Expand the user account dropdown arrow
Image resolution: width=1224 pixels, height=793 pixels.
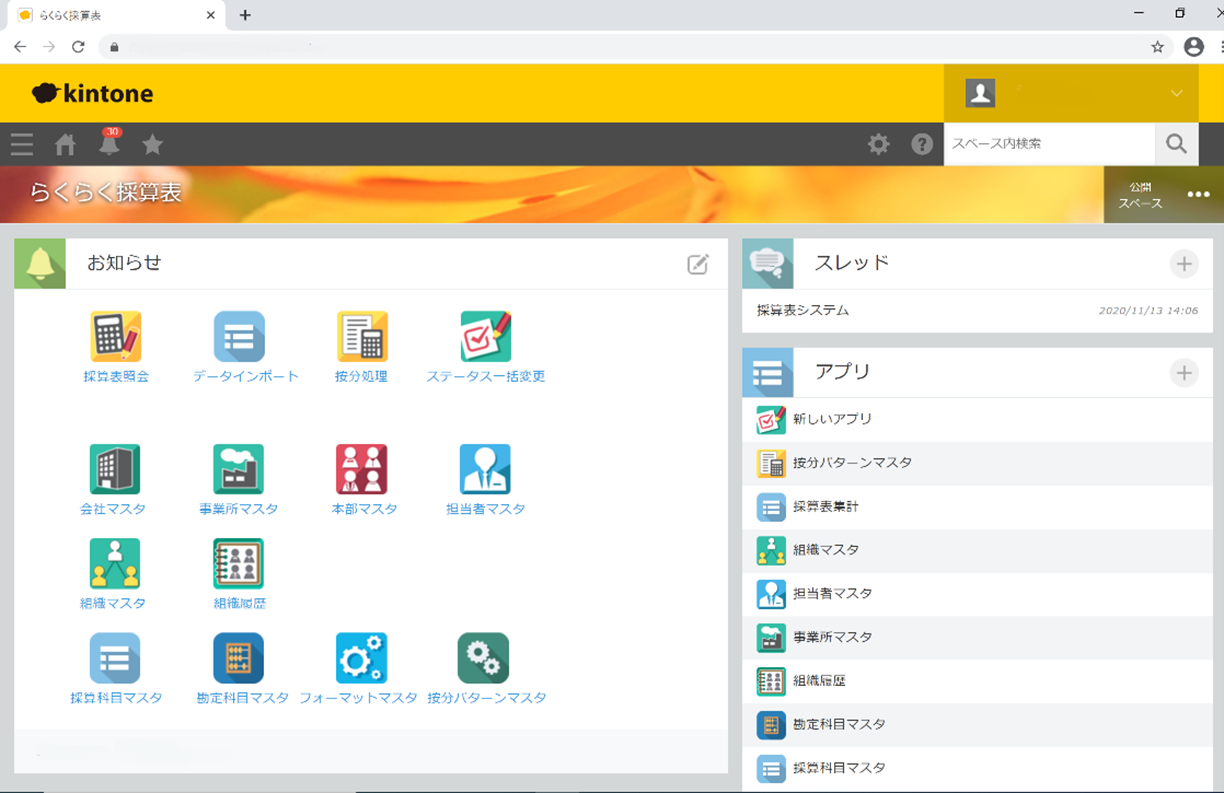tap(1176, 93)
